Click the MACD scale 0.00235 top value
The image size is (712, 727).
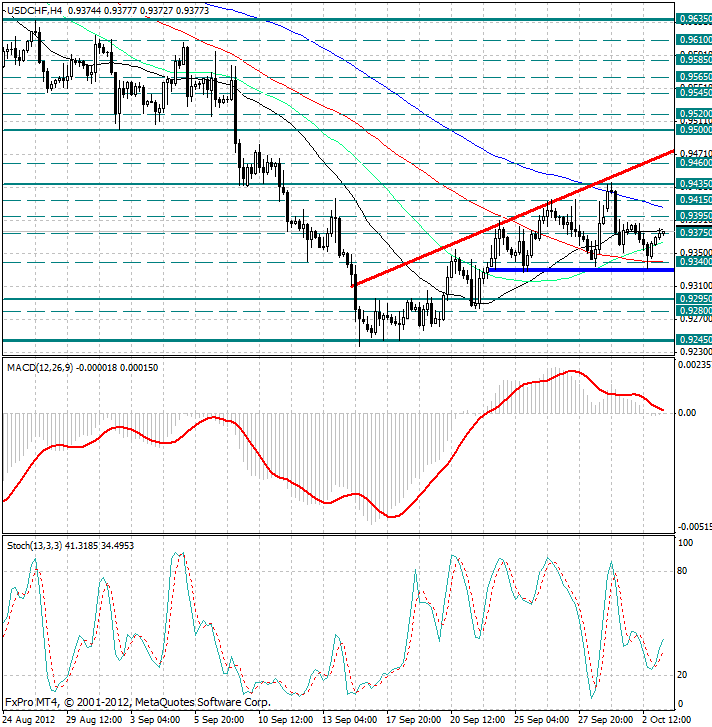click(695, 365)
